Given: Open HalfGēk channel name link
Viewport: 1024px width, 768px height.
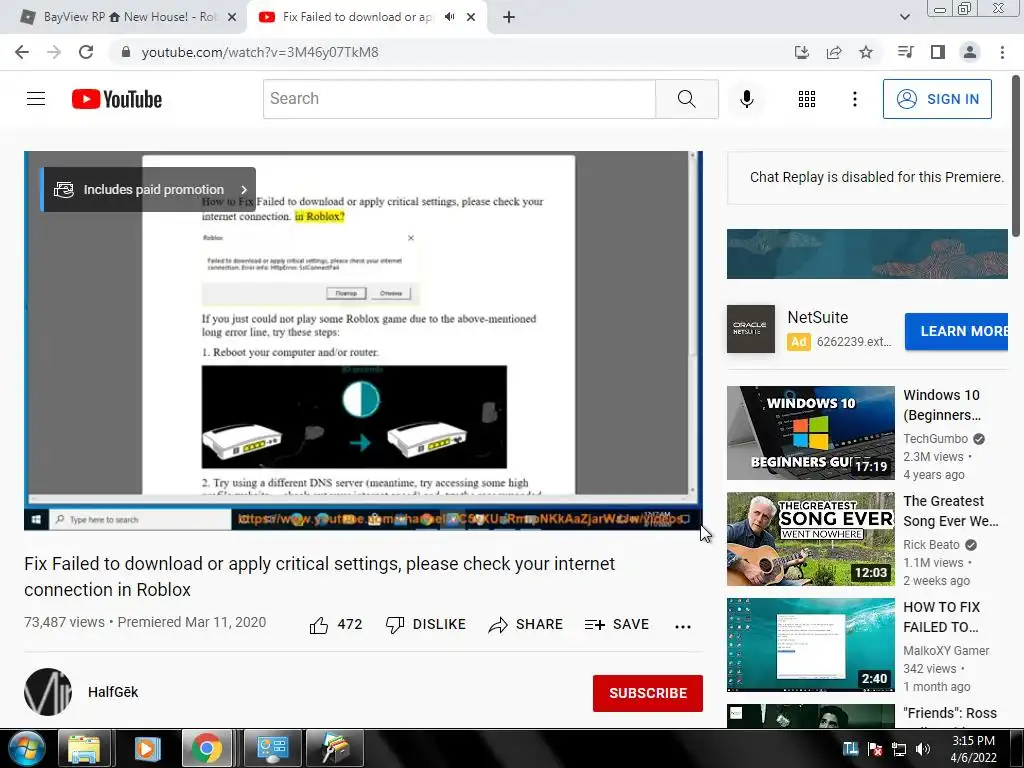Looking at the screenshot, I should pos(113,692).
